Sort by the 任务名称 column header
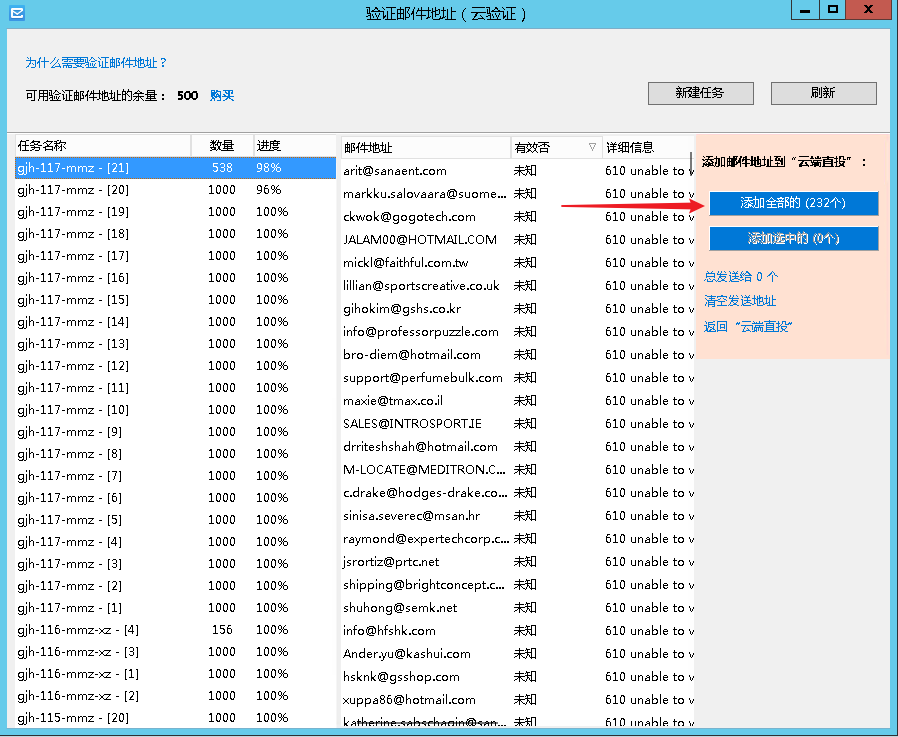The height and width of the screenshot is (737, 898). pos(103,145)
